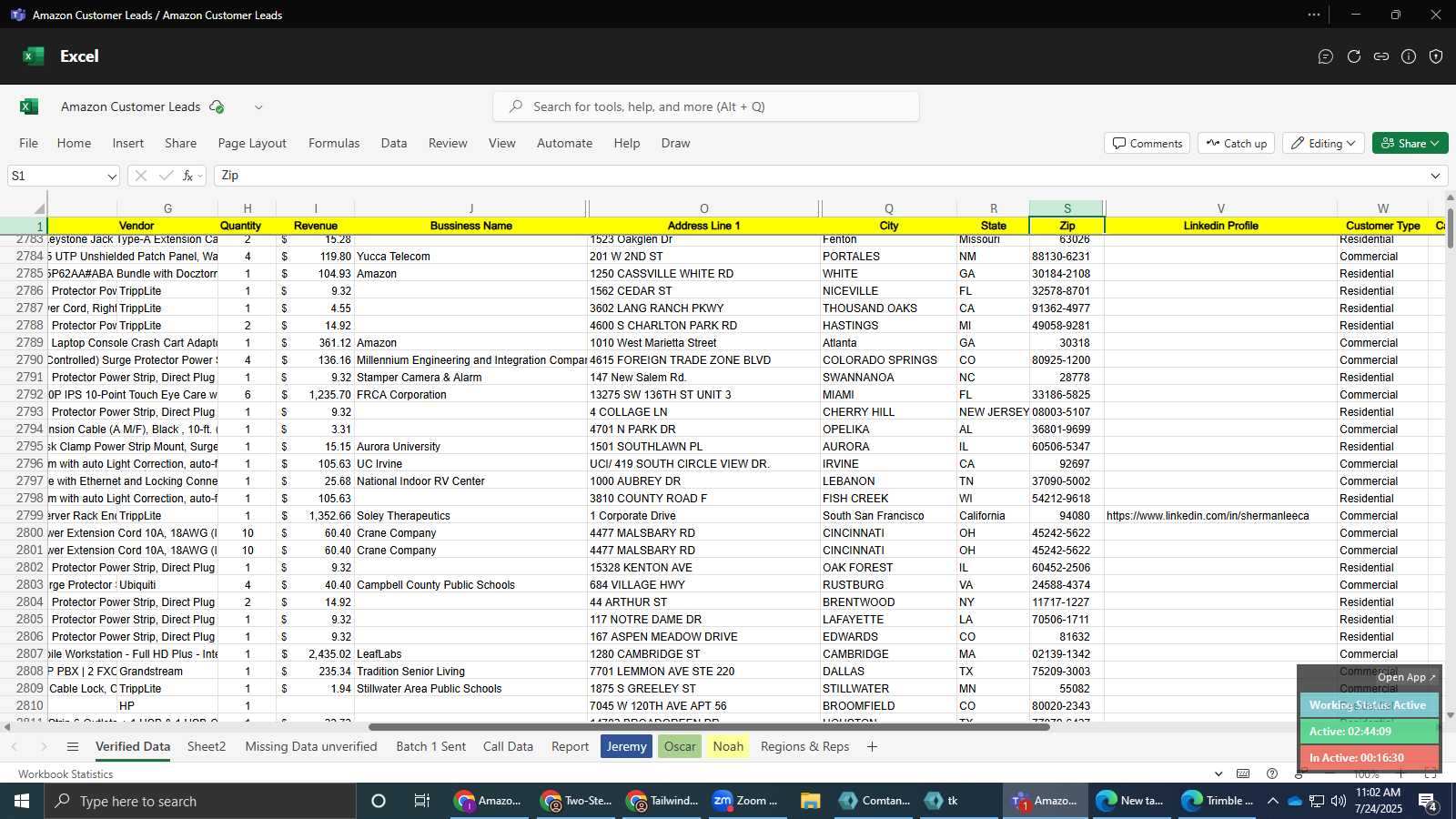Select the Jeremy sheet tab
The width and height of the screenshot is (1456, 819).
(626, 746)
